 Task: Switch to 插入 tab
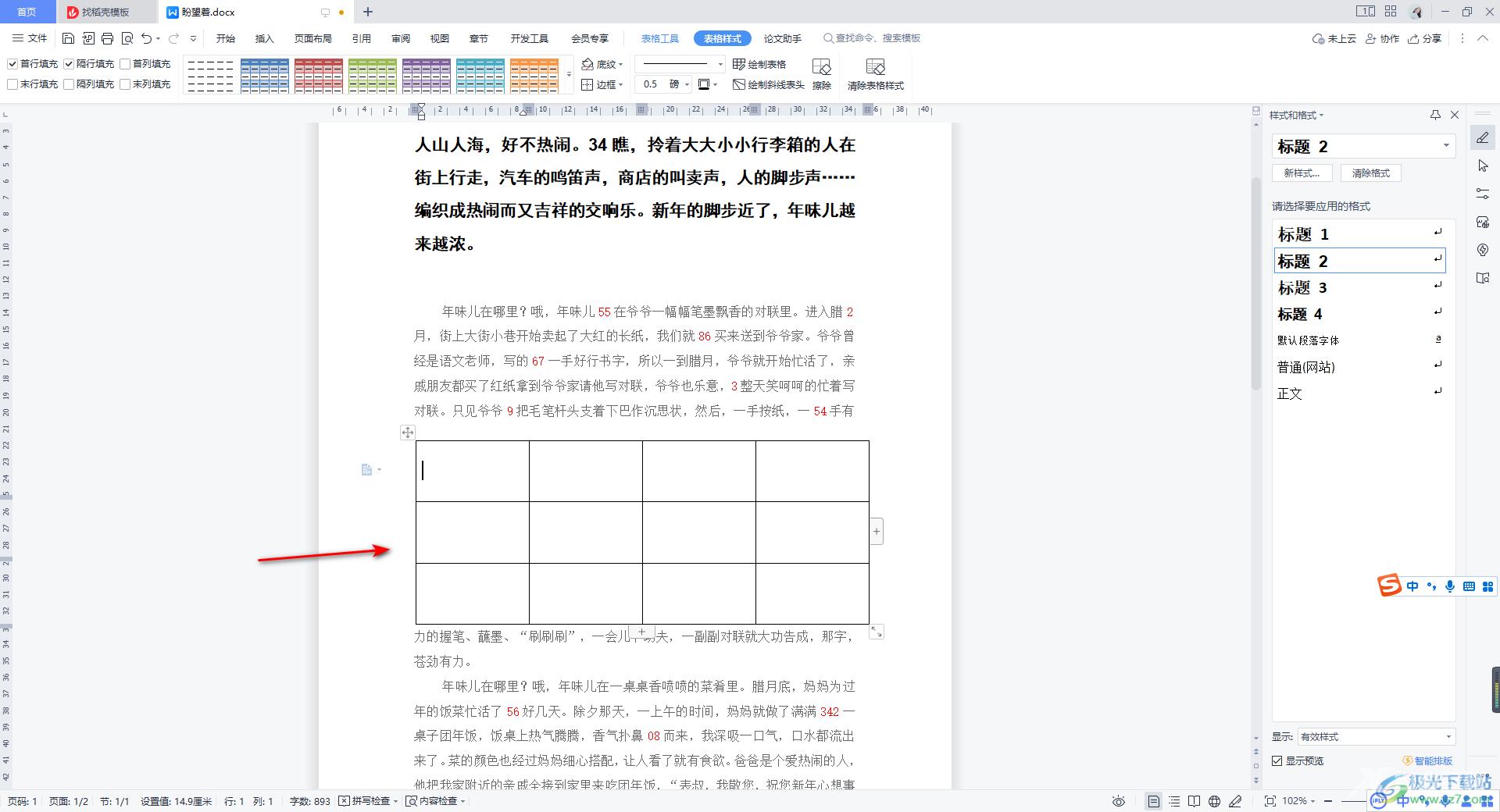(265, 38)
